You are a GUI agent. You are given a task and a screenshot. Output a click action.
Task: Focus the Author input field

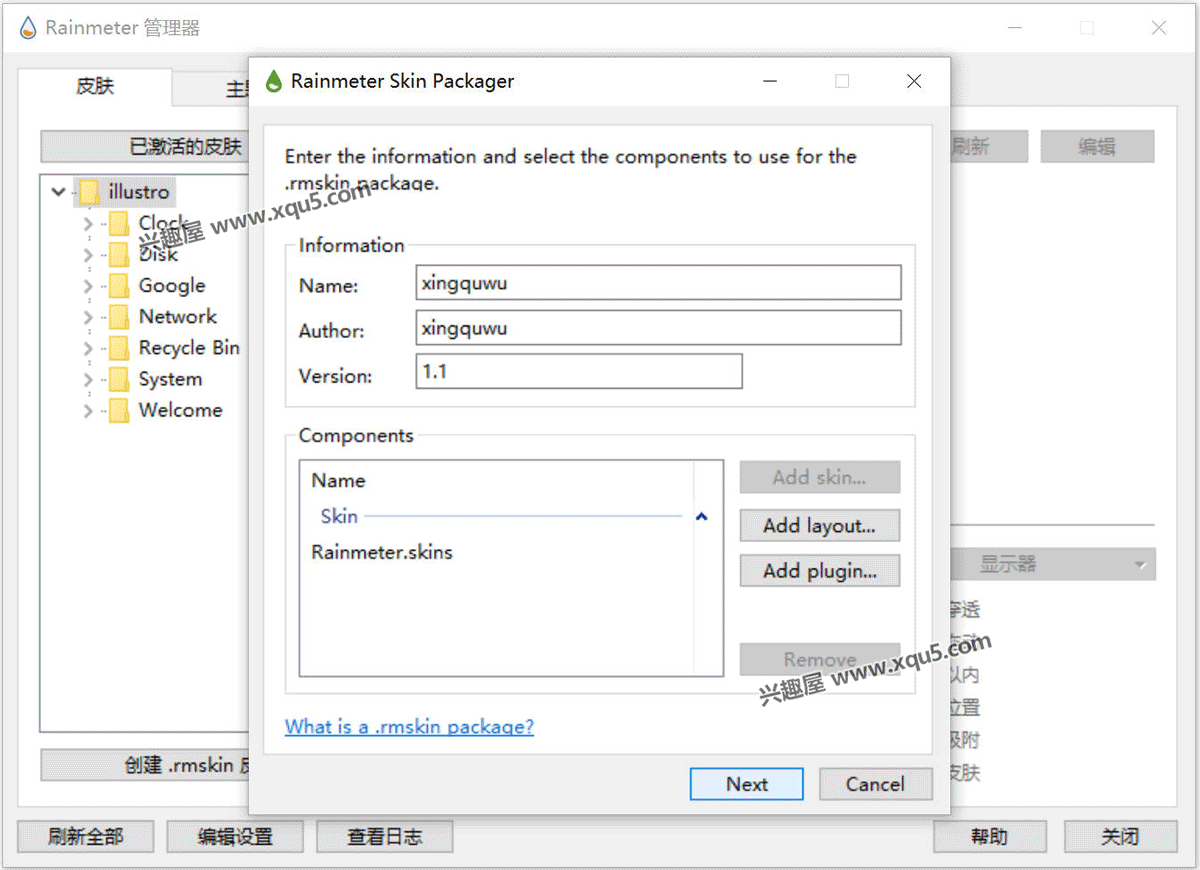pos(659,327)
